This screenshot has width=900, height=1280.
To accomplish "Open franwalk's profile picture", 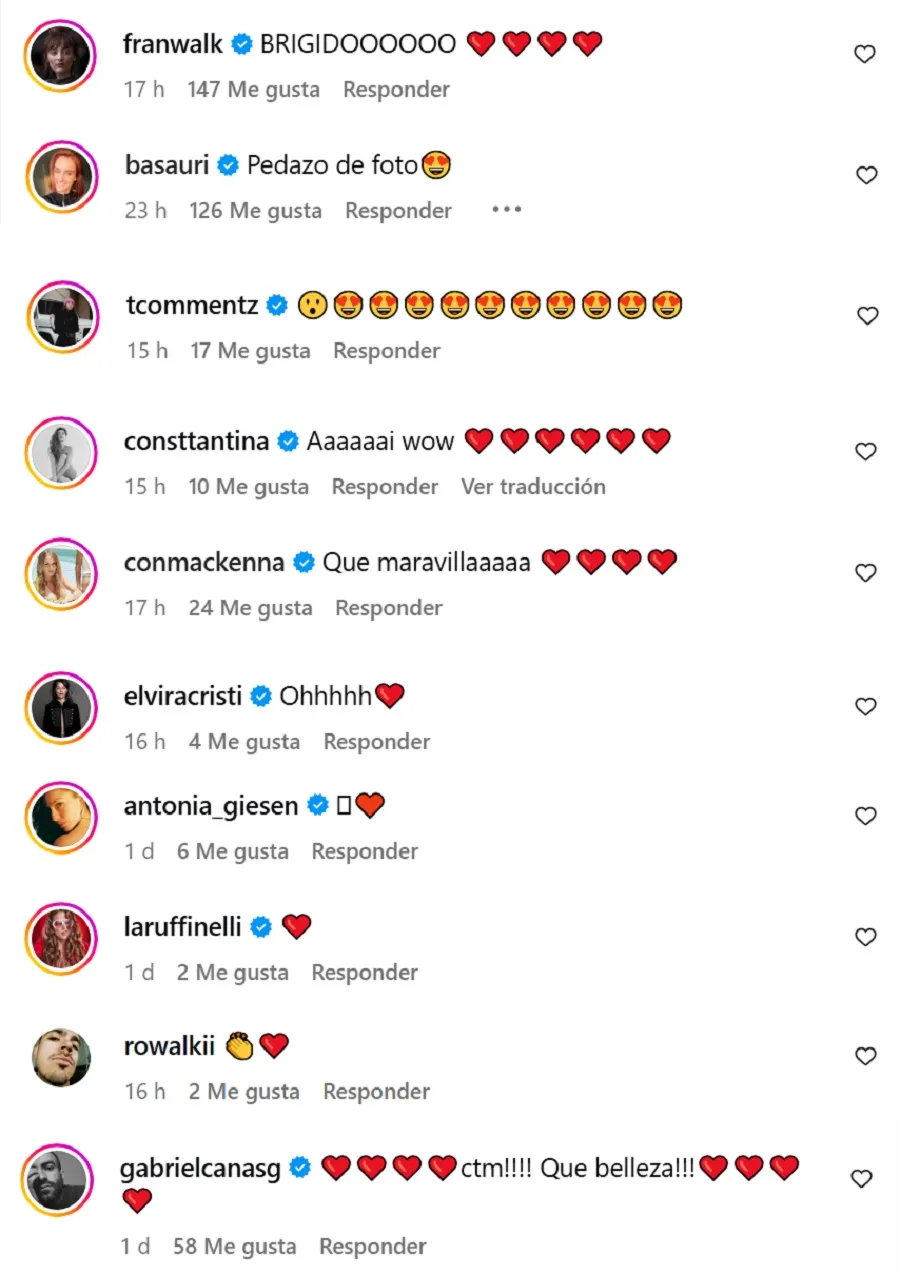I will pos(61,56).
